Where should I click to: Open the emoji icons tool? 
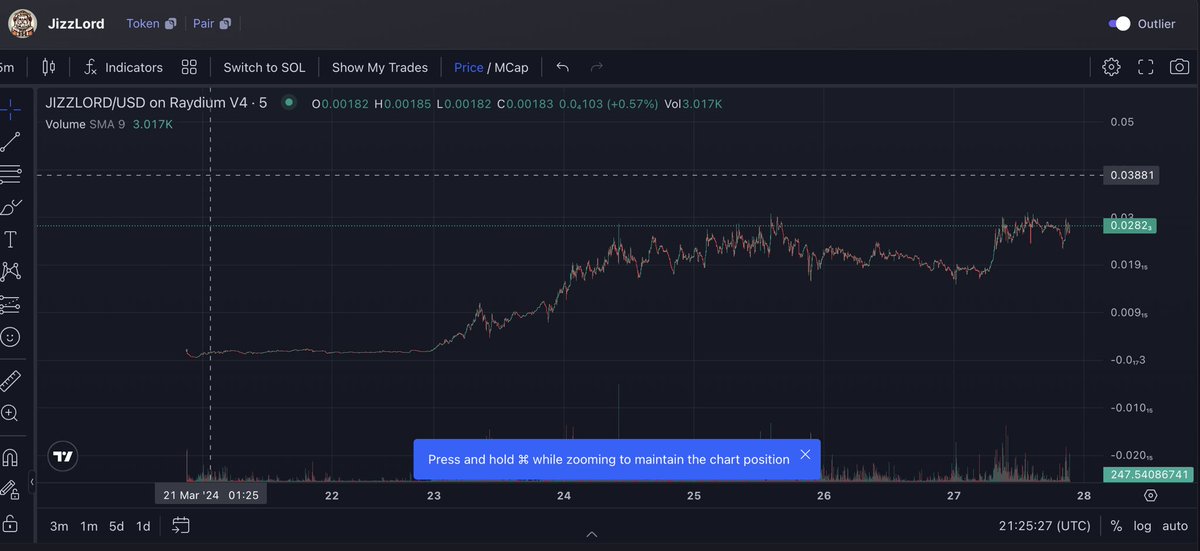(x=10, y=337)
